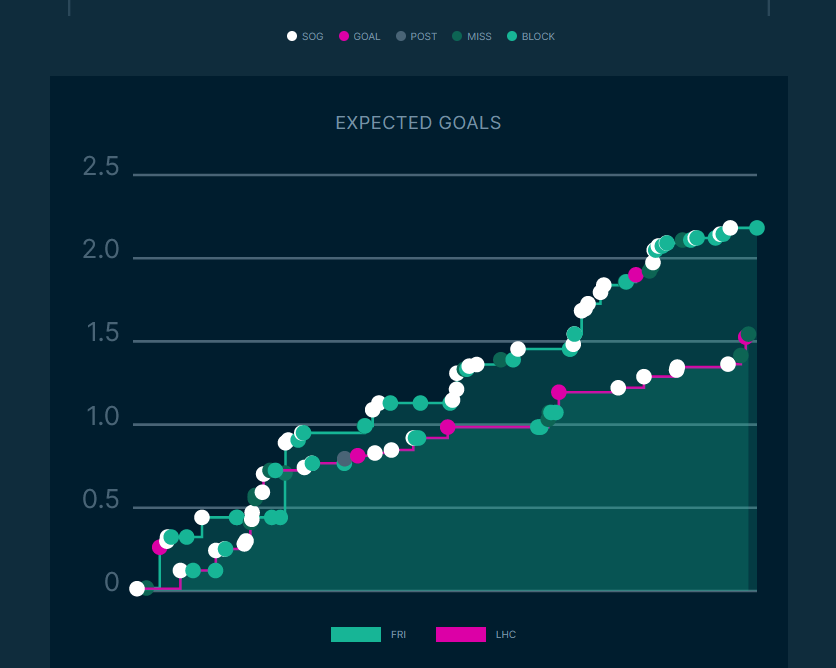Image resolution: width=836 pixels, height=668 pixels.
Task: Click the teal FRI team color swatch
Action: point(356,634)
